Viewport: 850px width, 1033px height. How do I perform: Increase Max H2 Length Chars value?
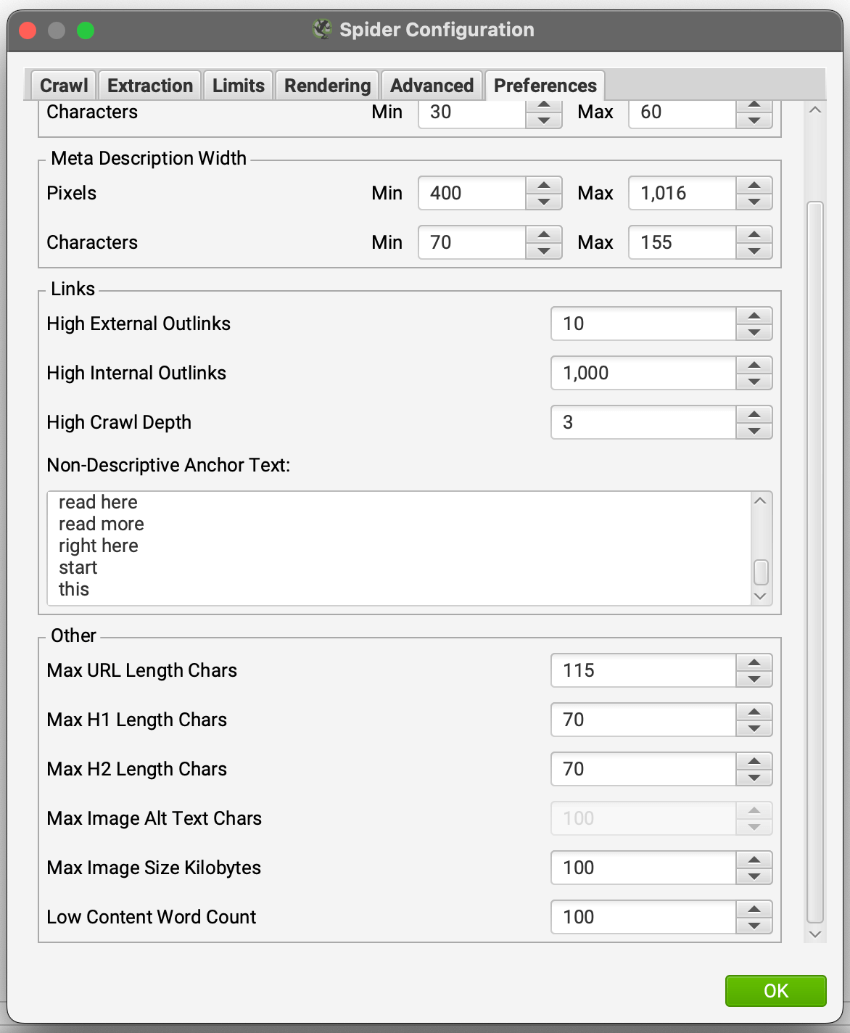[754, 761]
